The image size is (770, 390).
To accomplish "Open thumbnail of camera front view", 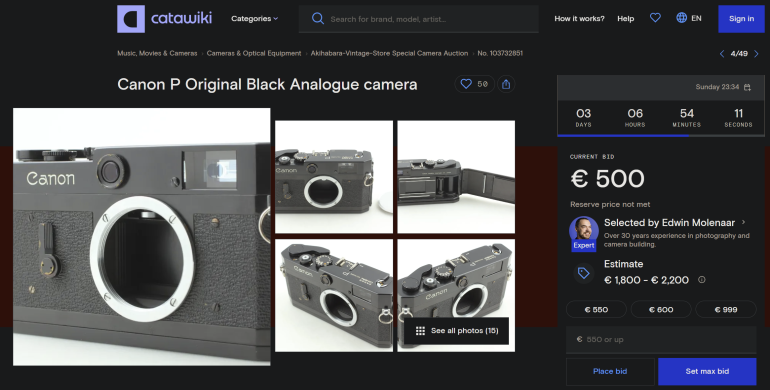I will tap(334, 177).
